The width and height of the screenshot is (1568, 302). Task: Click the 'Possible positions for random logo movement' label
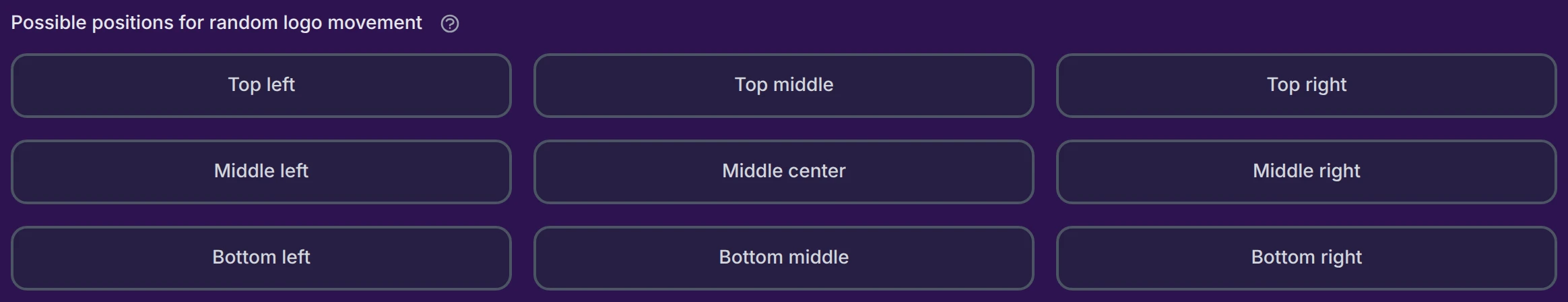point(216,23)
